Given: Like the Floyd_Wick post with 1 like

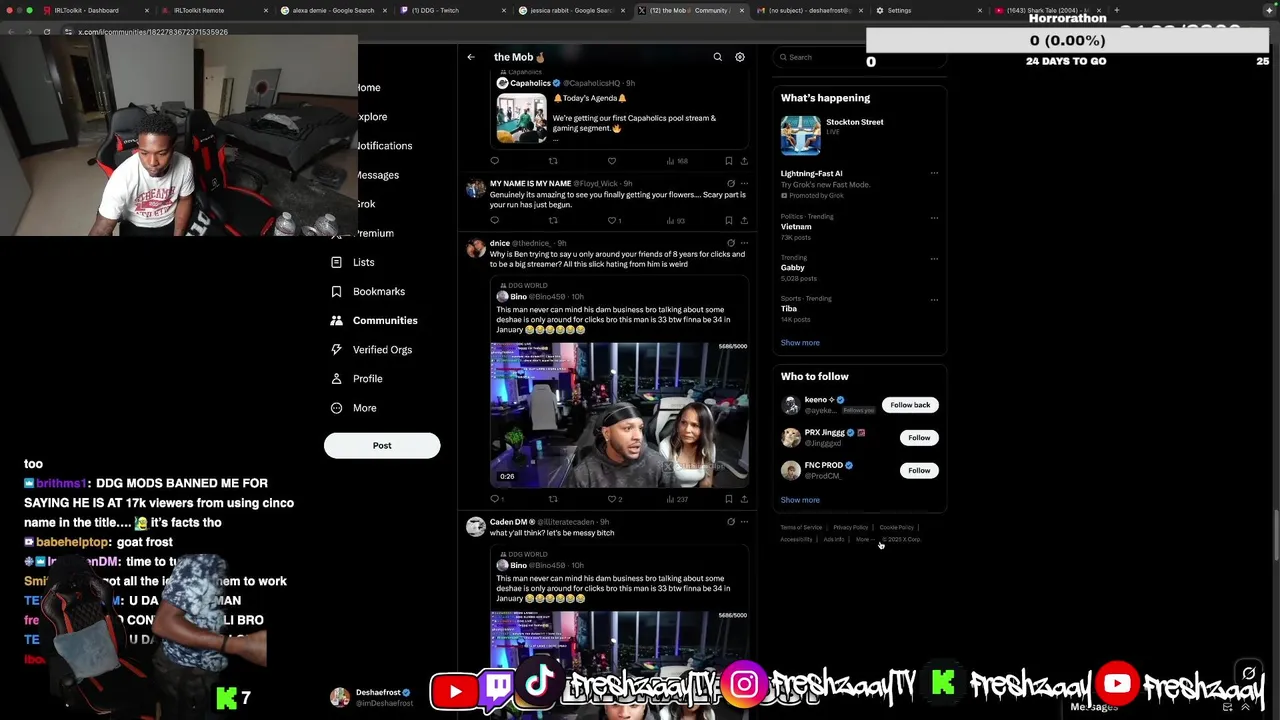Looking at the screenshot, I should (x=615, y=220).
